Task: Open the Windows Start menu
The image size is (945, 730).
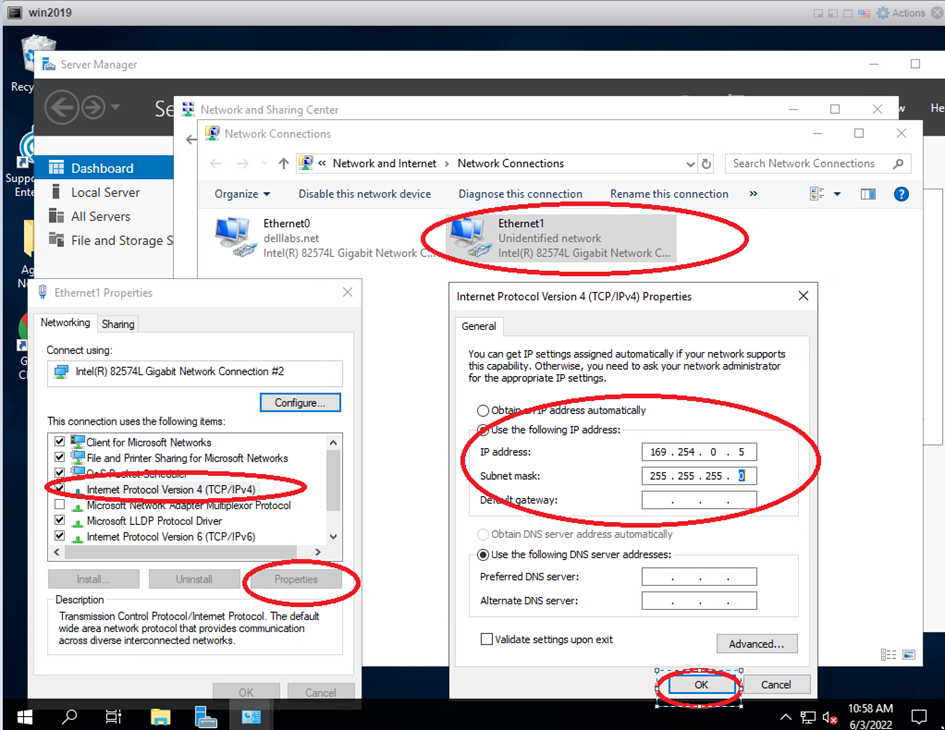Action: 24,716
